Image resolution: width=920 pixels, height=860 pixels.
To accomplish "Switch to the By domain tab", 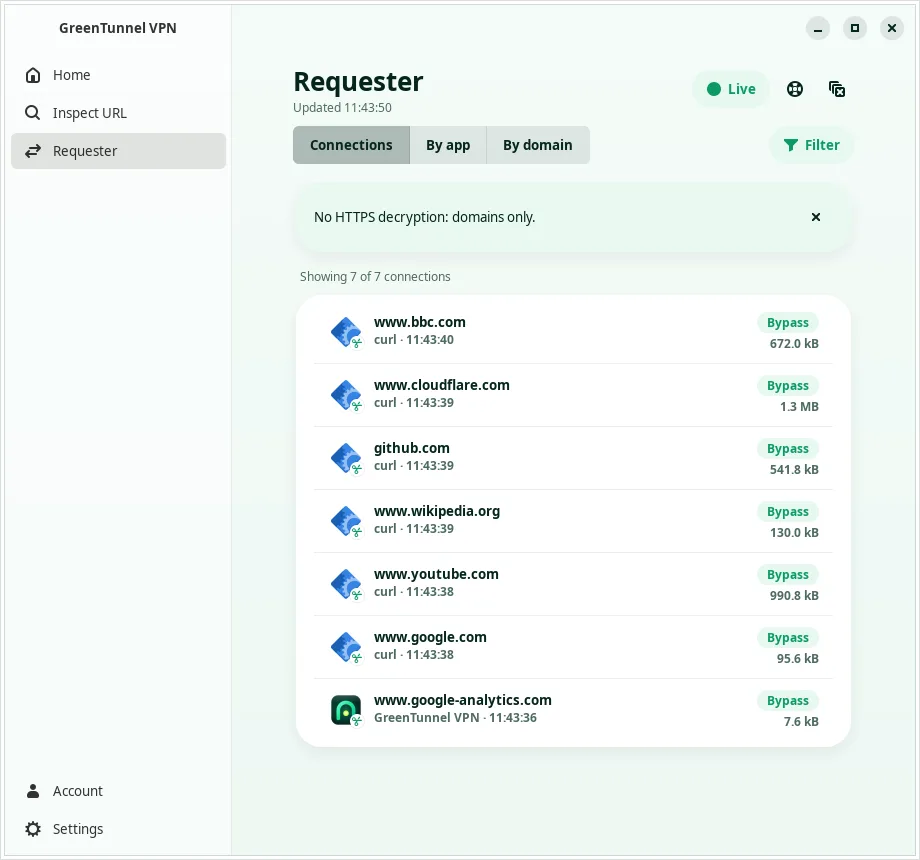I will (537, 145).
